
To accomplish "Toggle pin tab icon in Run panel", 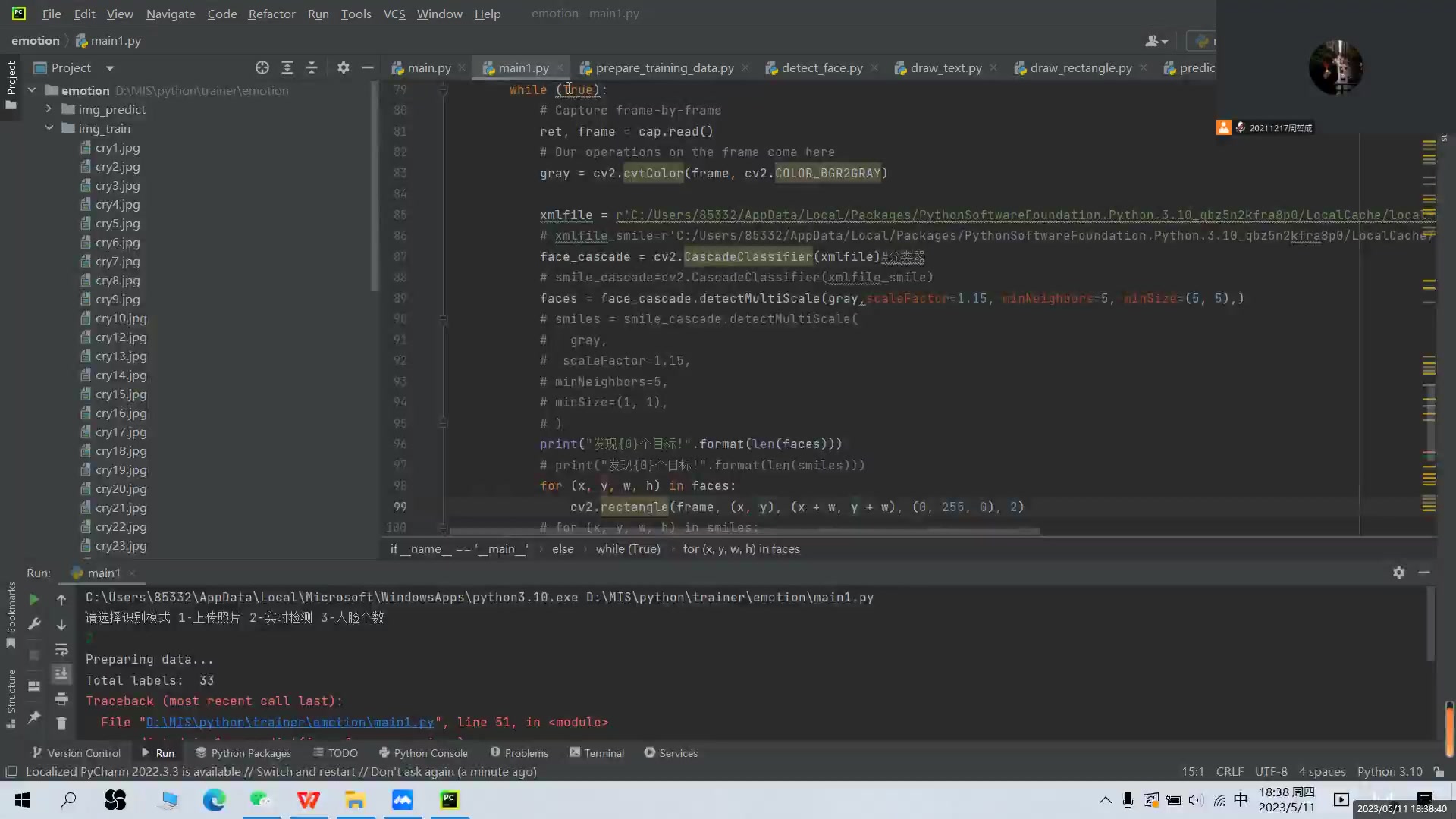I will pos(34,717).
